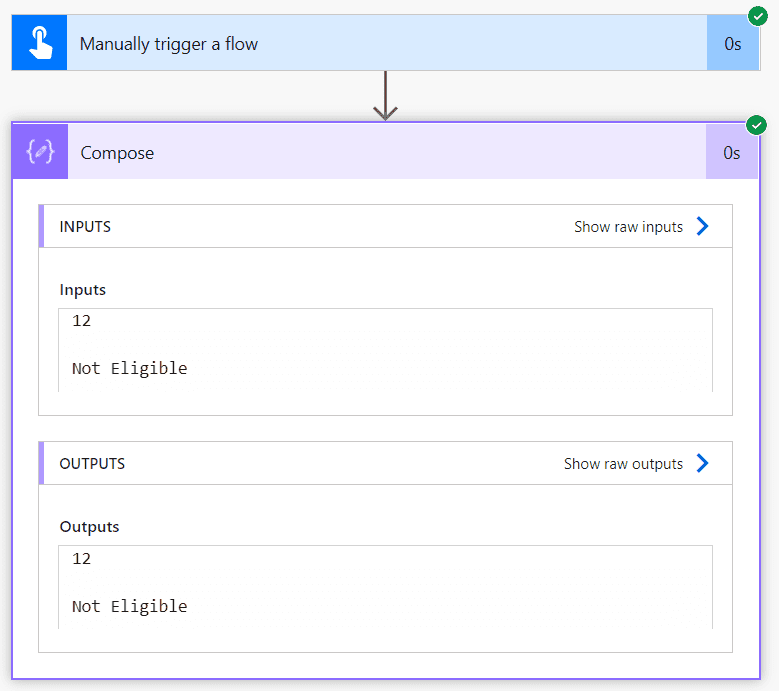Viewport: 779px width, 691px height.
Task: Click the OUTPUTS section header label
Action: (x=92, y=463)
